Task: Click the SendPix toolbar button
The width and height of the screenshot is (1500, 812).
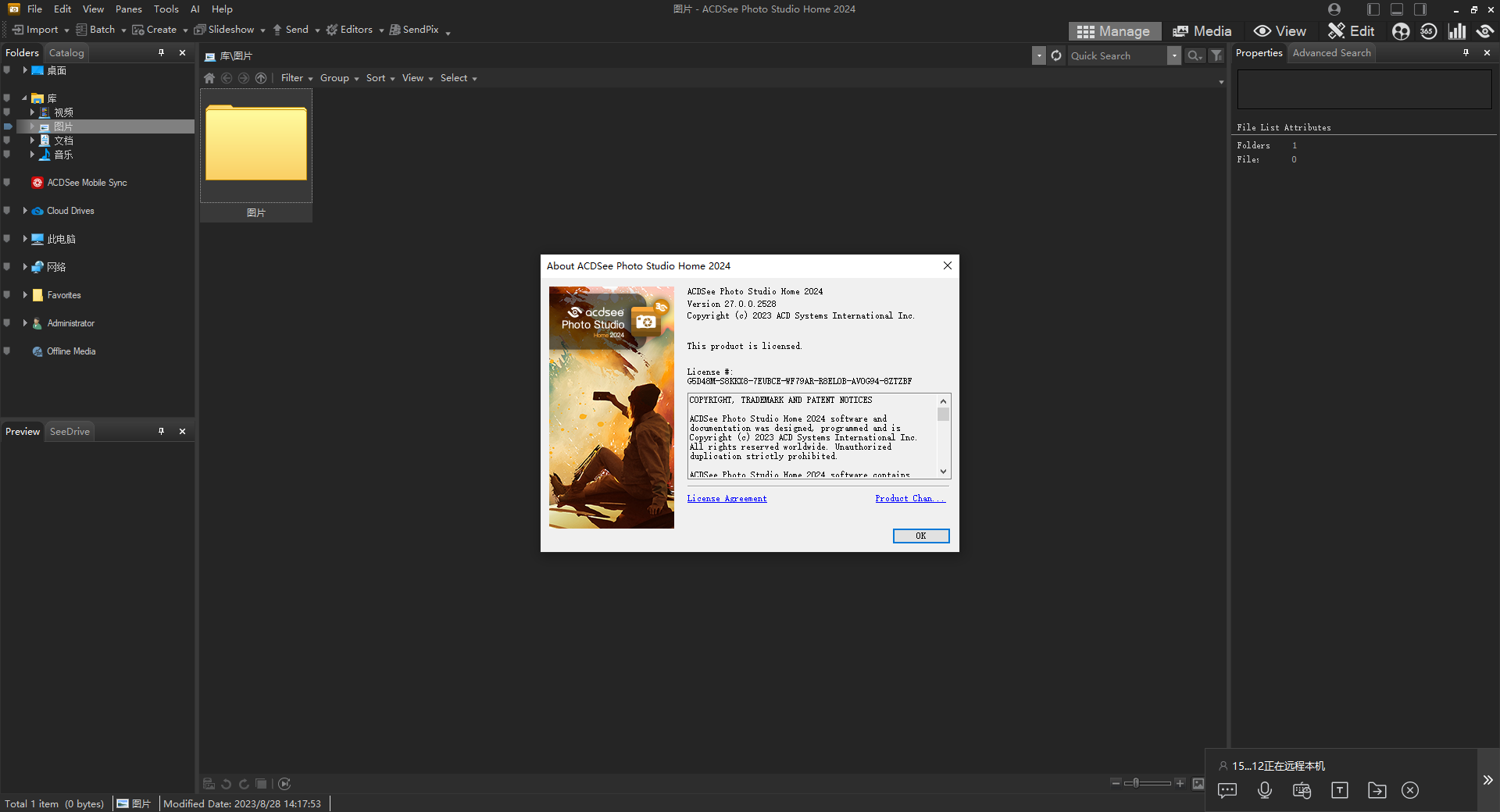Action: 414,30
